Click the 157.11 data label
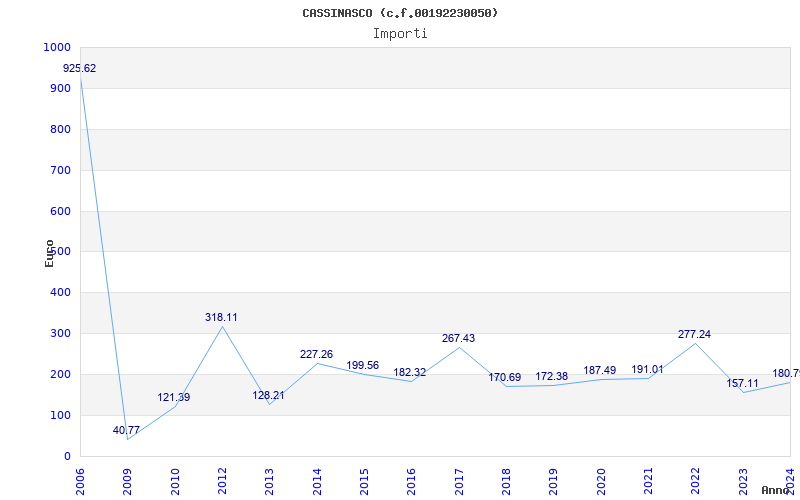Viewport: 800px width, 500px height. 742,384
